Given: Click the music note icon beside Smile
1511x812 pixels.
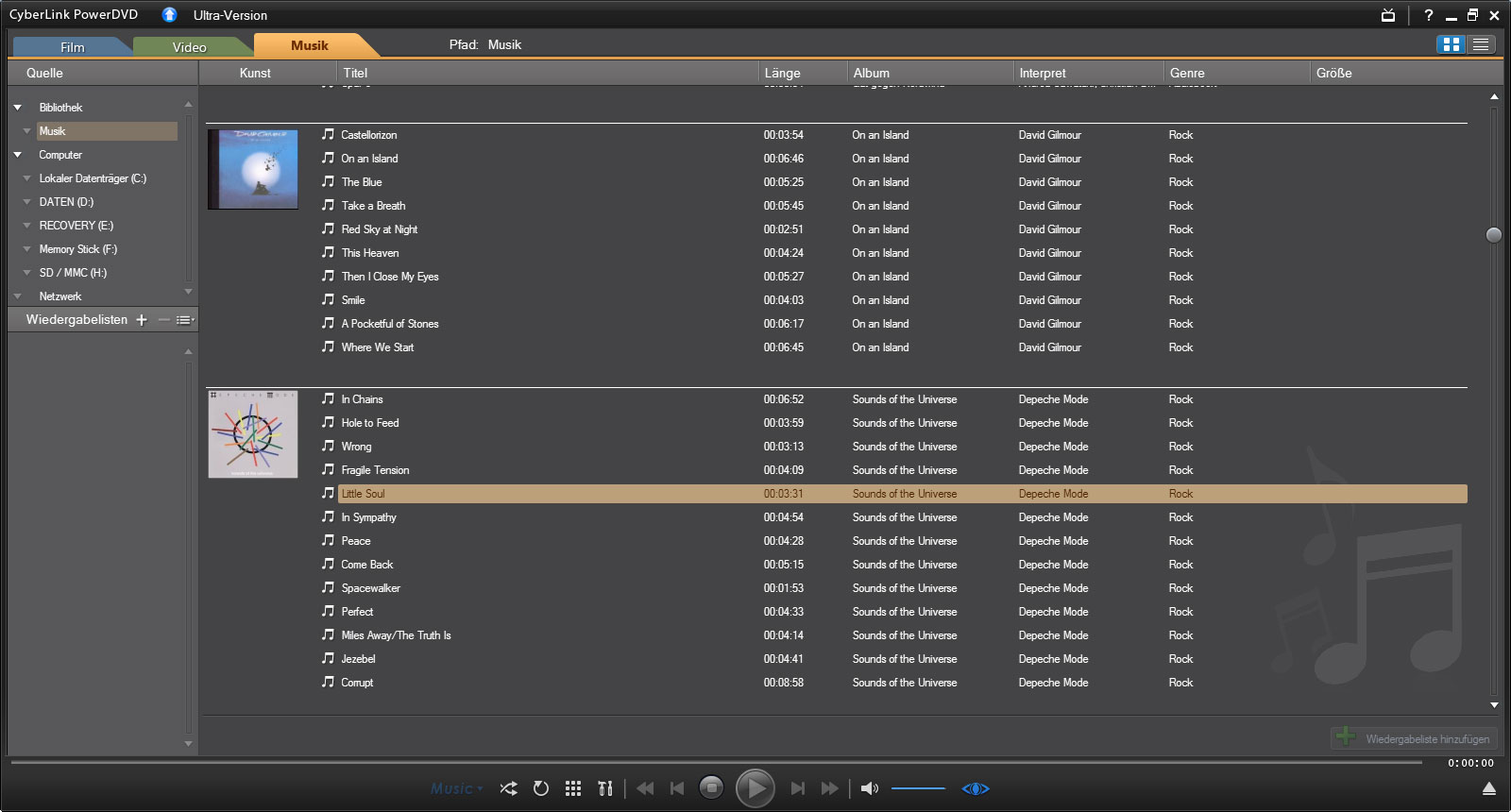Looking at the screenshot, I should (328, 299).
